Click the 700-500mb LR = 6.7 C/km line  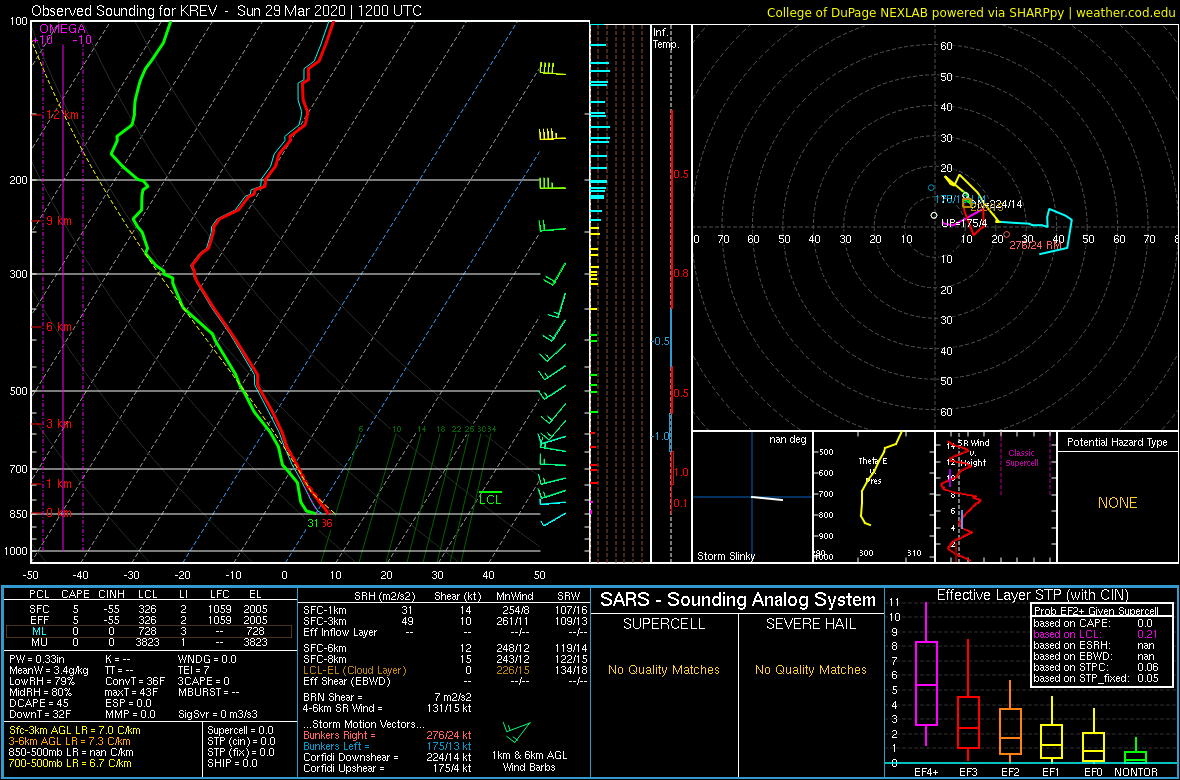[73, 763]
